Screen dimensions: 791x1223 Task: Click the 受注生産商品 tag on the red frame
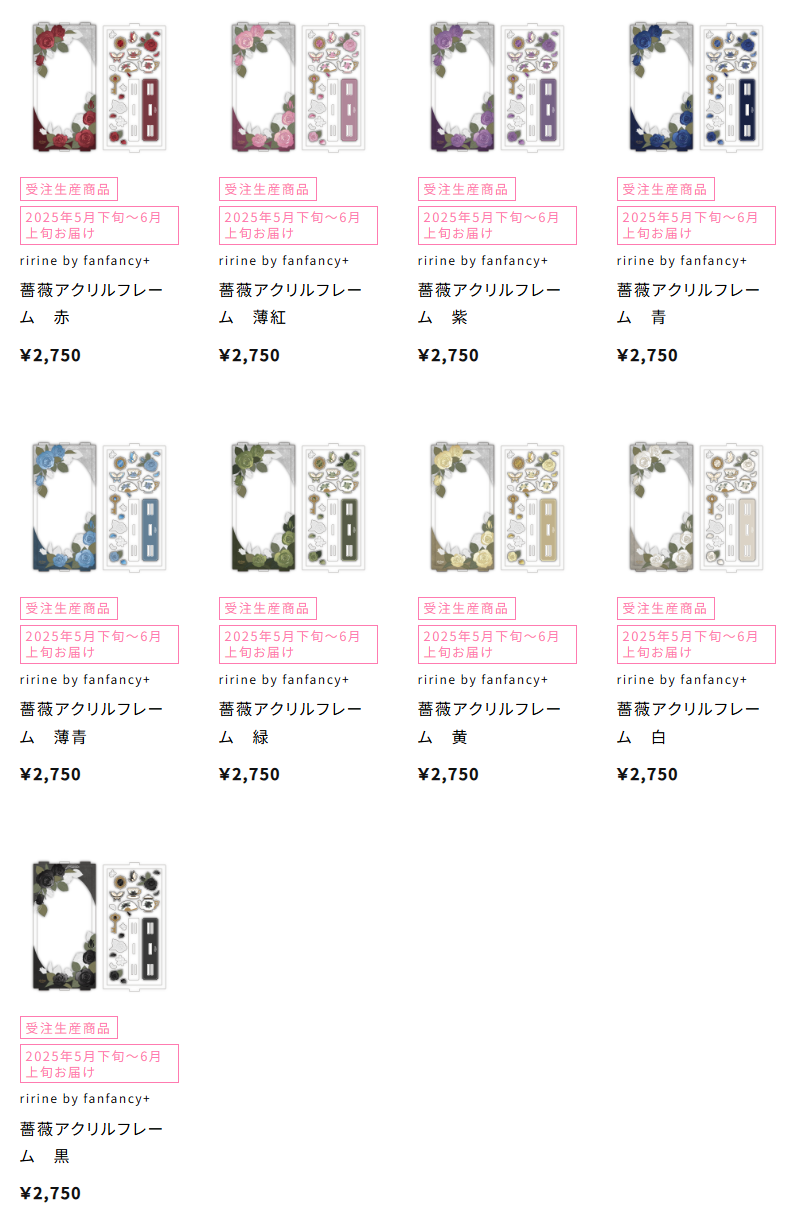[69, 189]
